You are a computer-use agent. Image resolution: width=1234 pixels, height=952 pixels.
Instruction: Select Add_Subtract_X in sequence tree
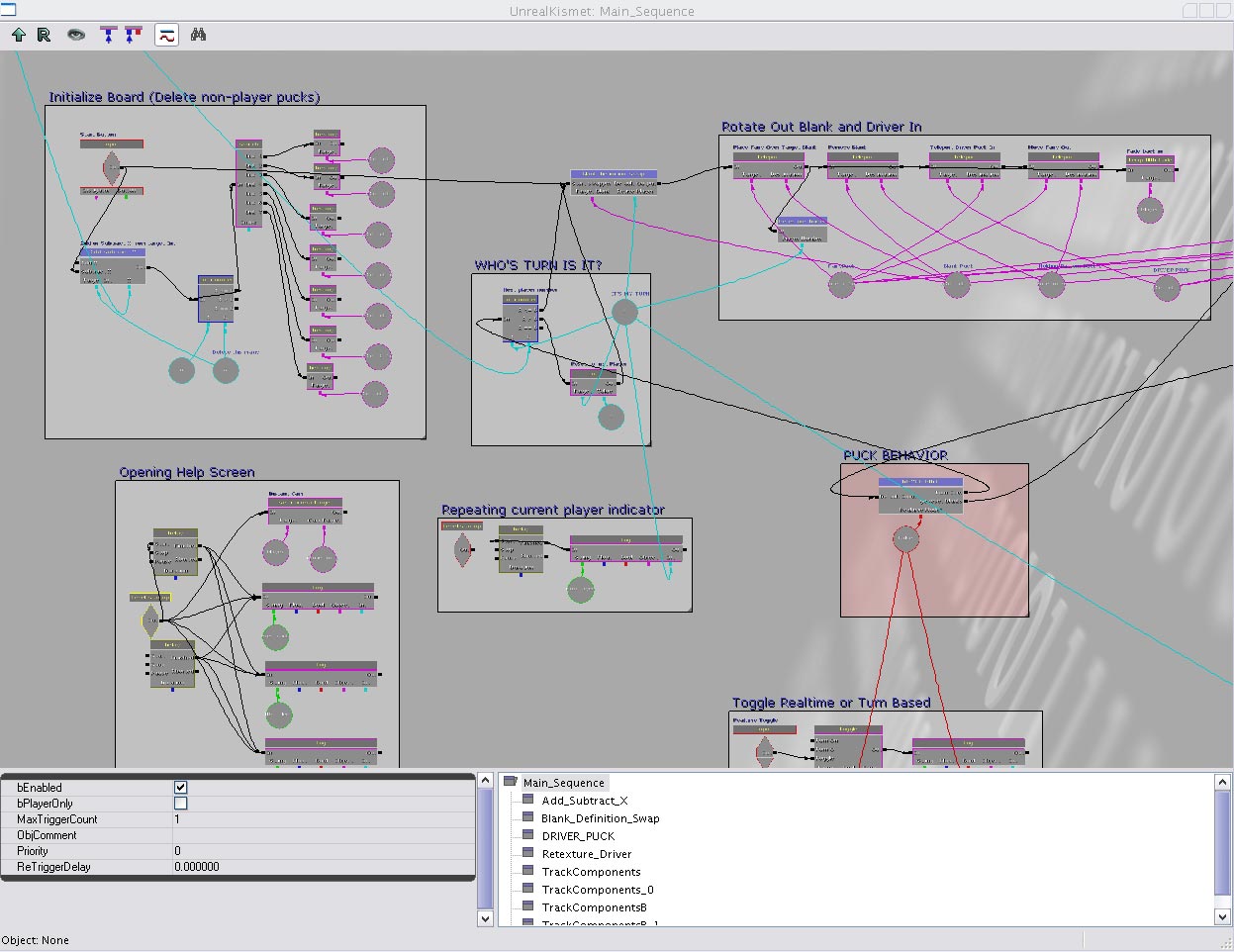pos(584,801)
